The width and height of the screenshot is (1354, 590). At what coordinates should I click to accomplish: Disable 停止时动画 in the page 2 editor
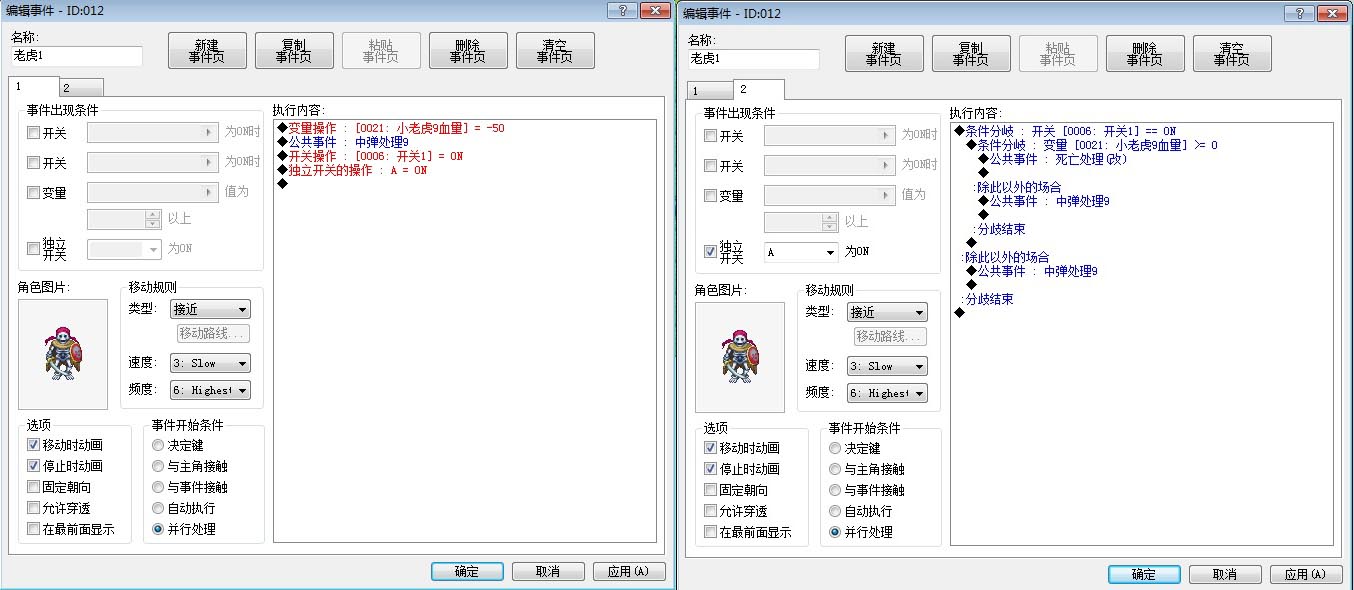(711, 469)
